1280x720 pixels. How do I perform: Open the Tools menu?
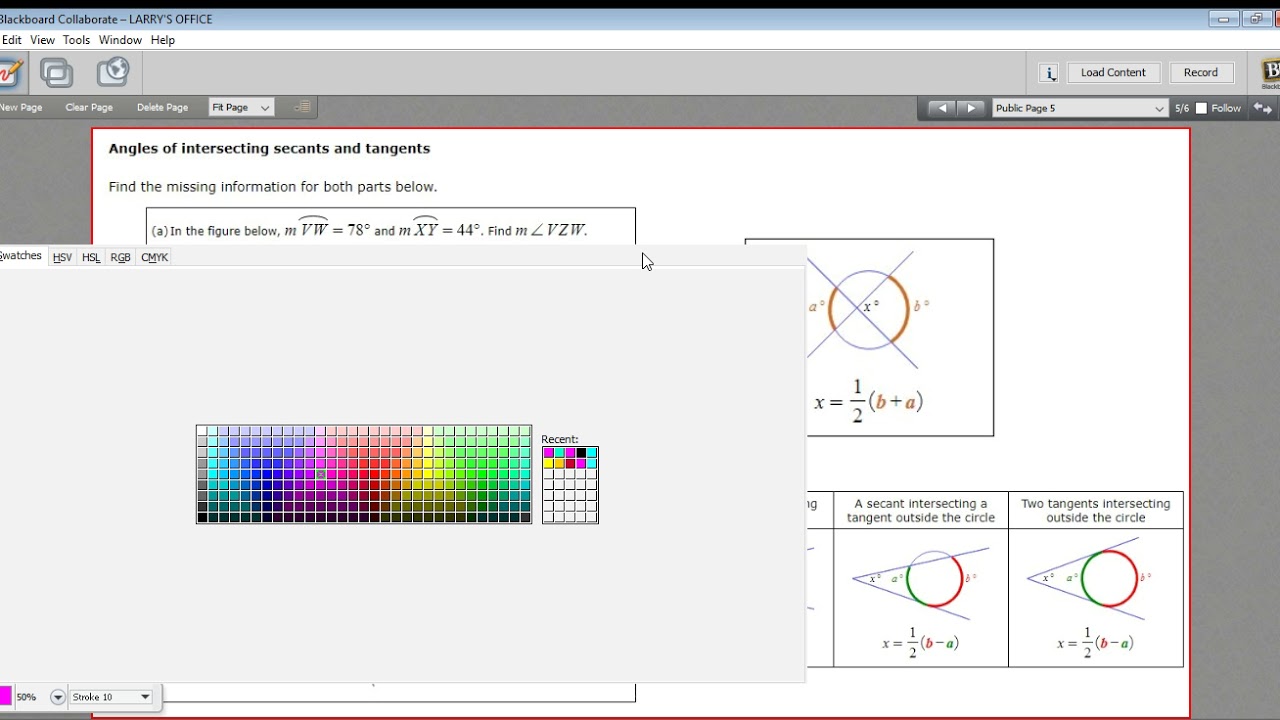[77, 40]
